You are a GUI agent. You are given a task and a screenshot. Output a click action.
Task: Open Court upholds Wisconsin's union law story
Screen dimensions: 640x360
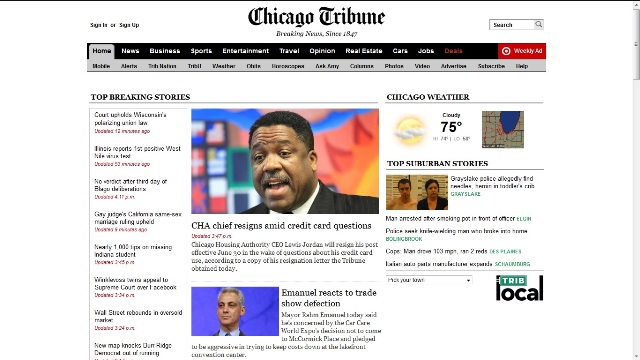[130, 119]
